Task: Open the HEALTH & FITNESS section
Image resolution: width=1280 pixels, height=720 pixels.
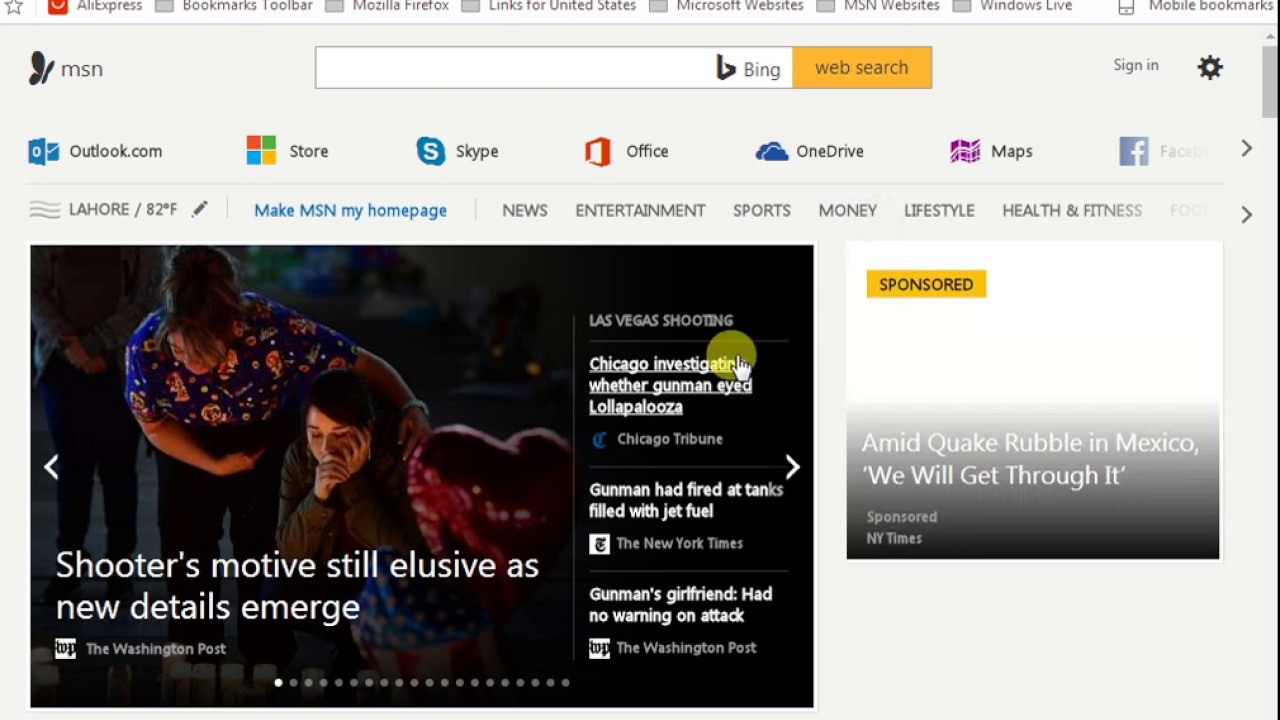Action: pos(1072,210)
